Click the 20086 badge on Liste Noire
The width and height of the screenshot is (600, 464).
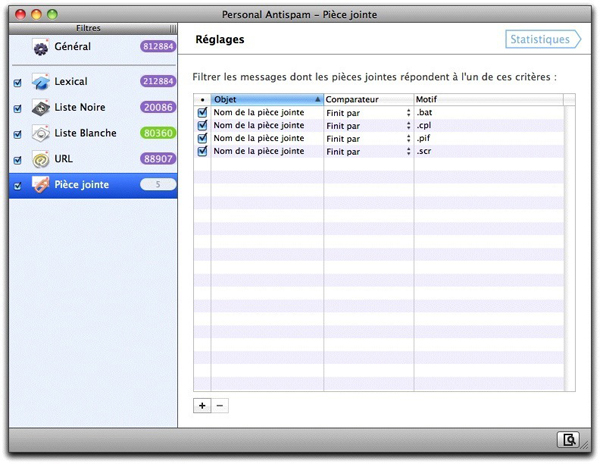click(158, 107)
